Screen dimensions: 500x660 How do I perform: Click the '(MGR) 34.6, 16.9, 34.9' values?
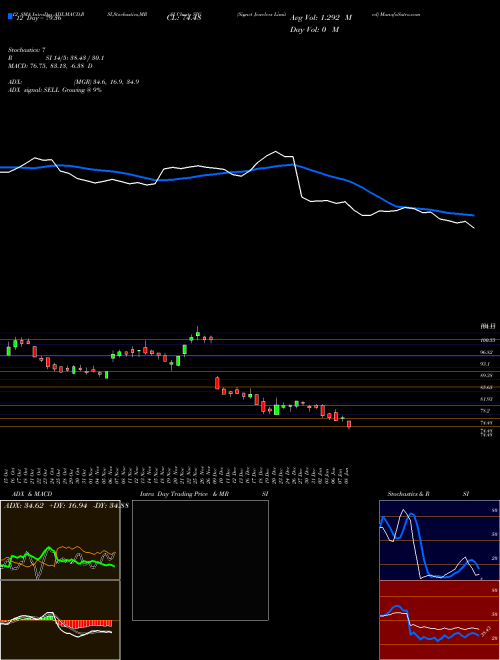tap(106, 82)
